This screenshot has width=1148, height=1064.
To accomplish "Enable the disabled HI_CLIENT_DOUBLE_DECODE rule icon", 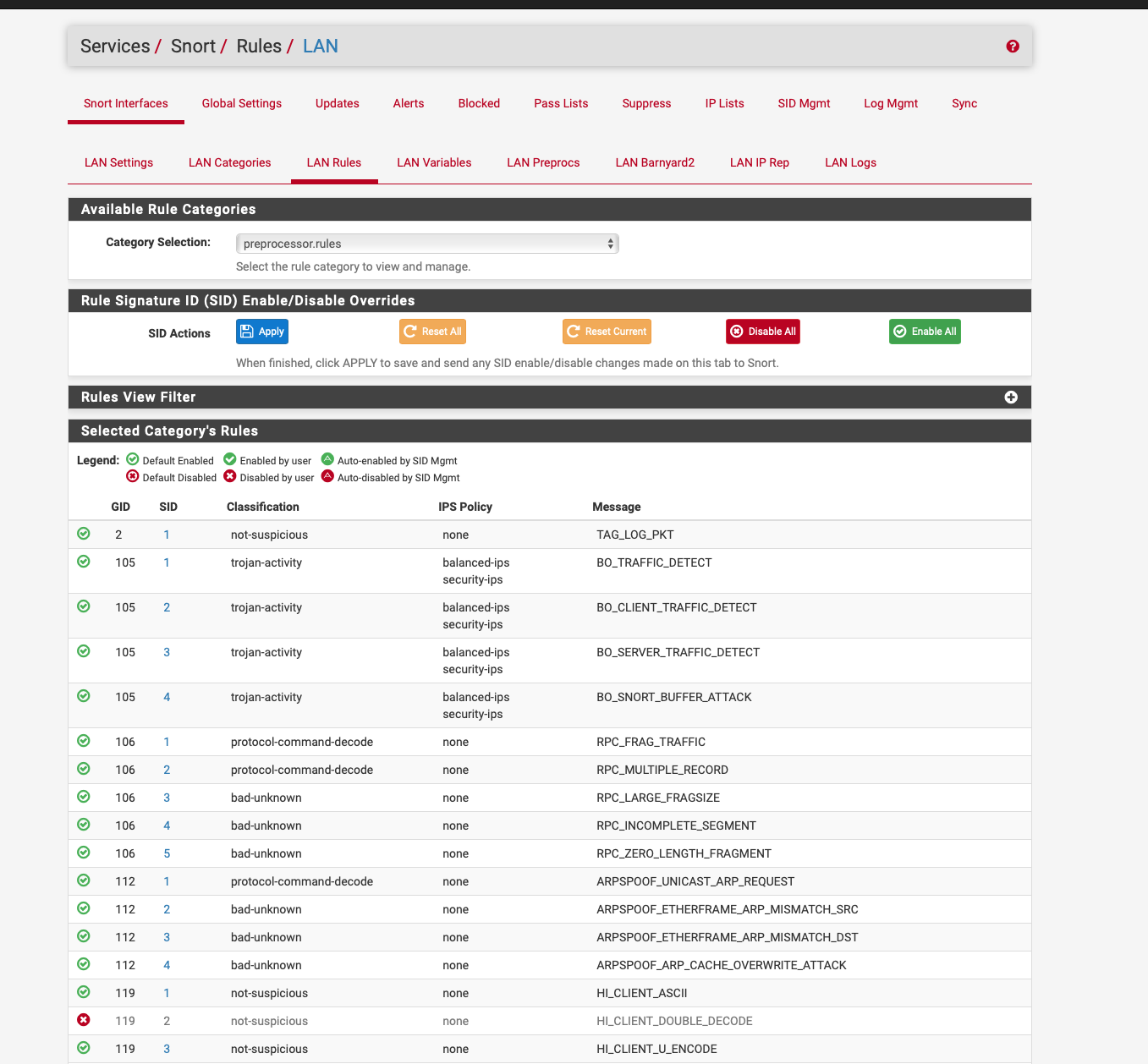I will pos(84,1020).
